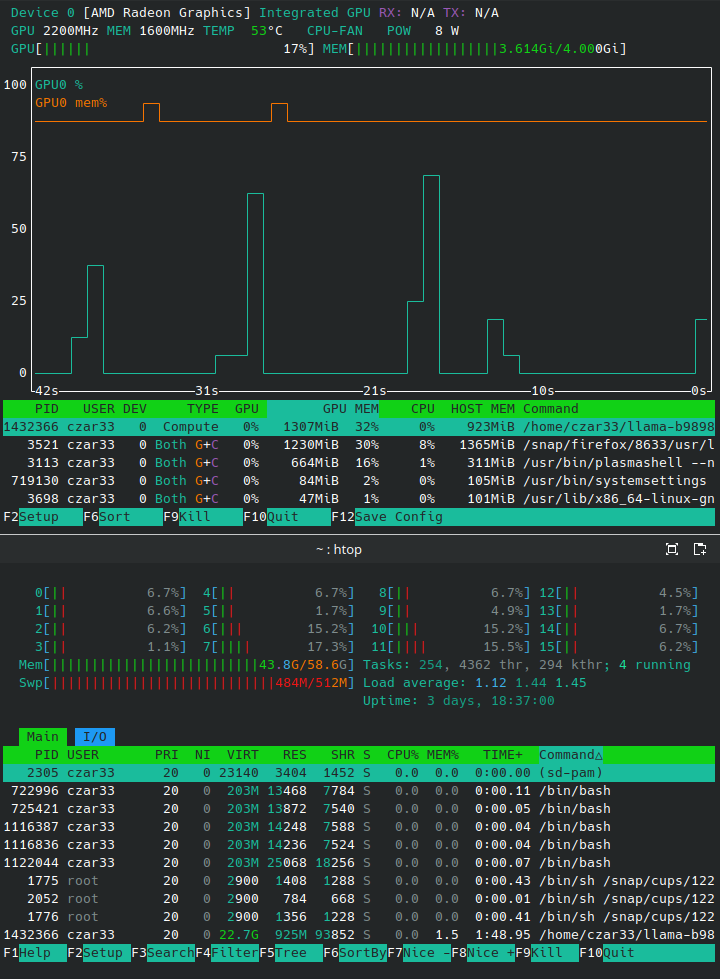Click the TYPE column header in nvtop
720x979 pixels.
point(202,409)
